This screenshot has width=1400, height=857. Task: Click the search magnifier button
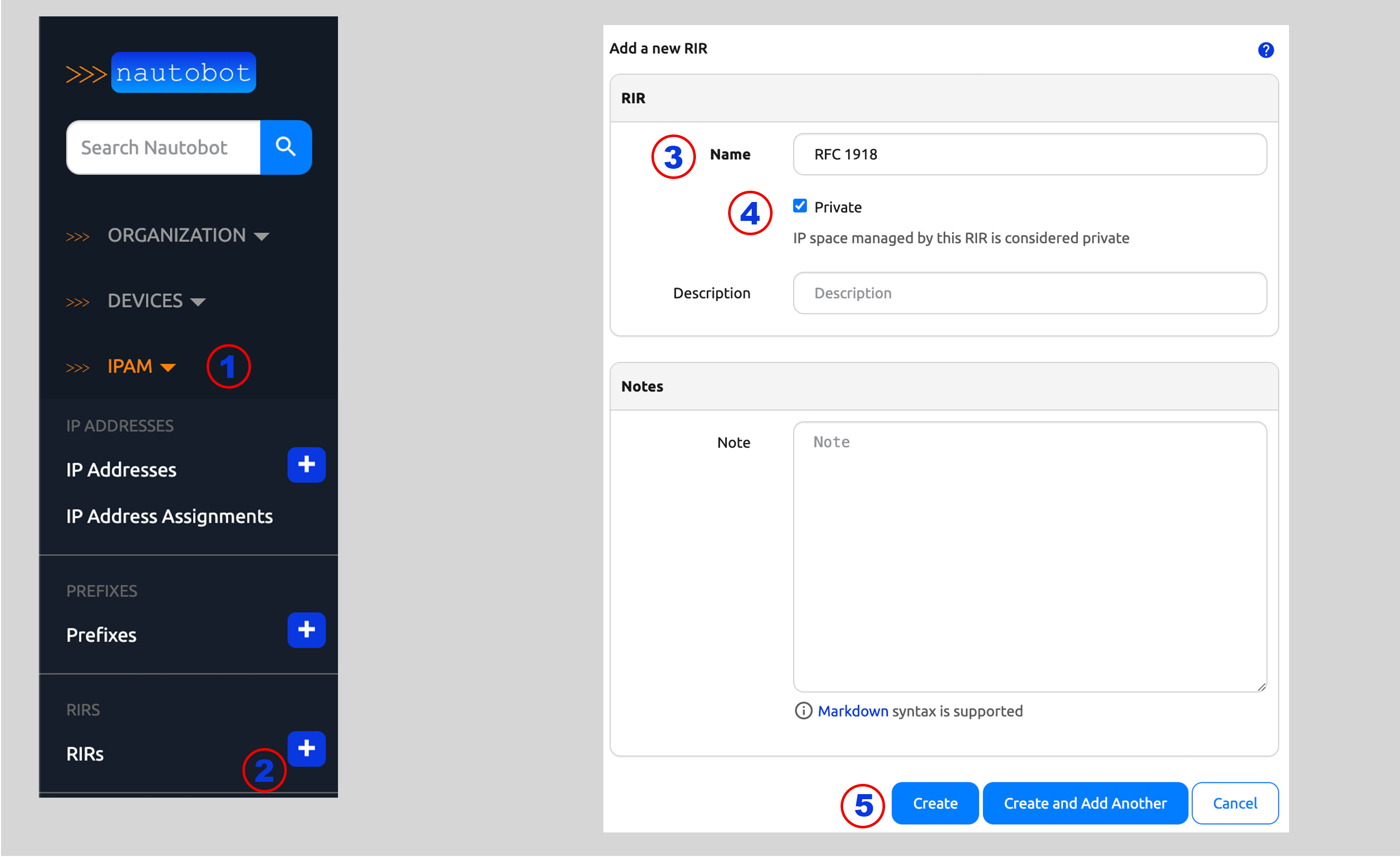[285, 147]
